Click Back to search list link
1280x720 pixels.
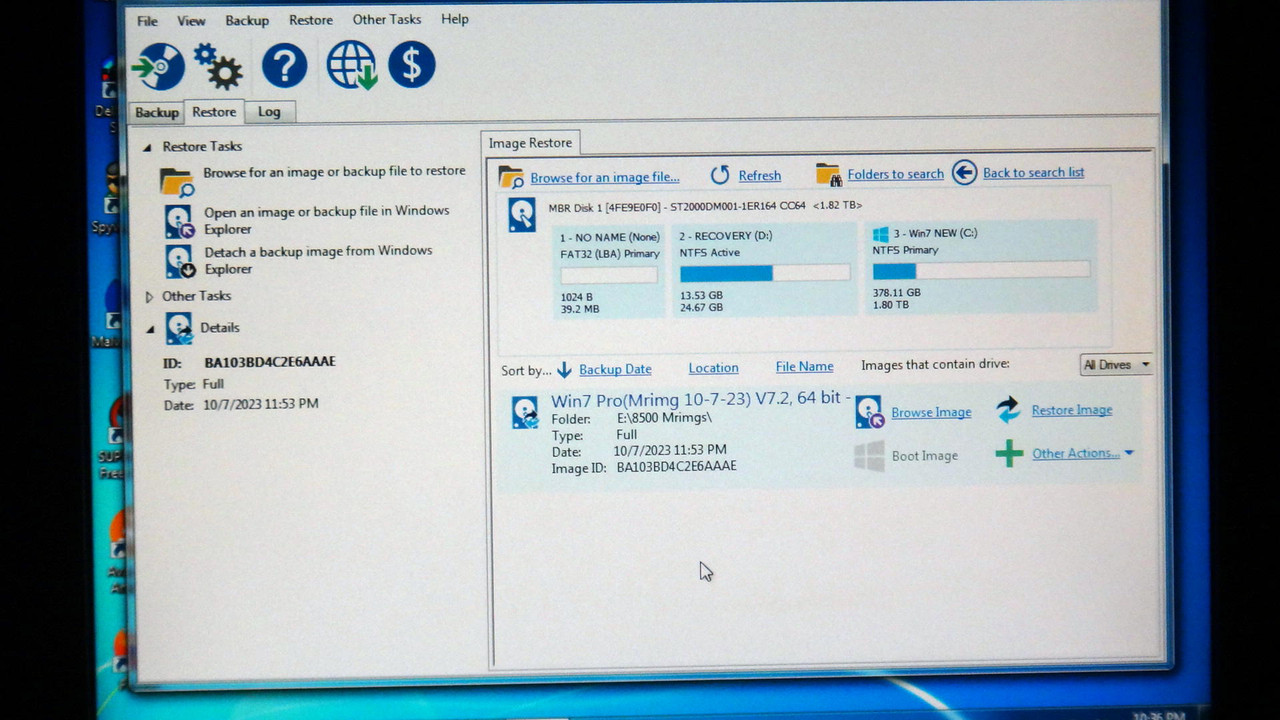coord(1033,173)
